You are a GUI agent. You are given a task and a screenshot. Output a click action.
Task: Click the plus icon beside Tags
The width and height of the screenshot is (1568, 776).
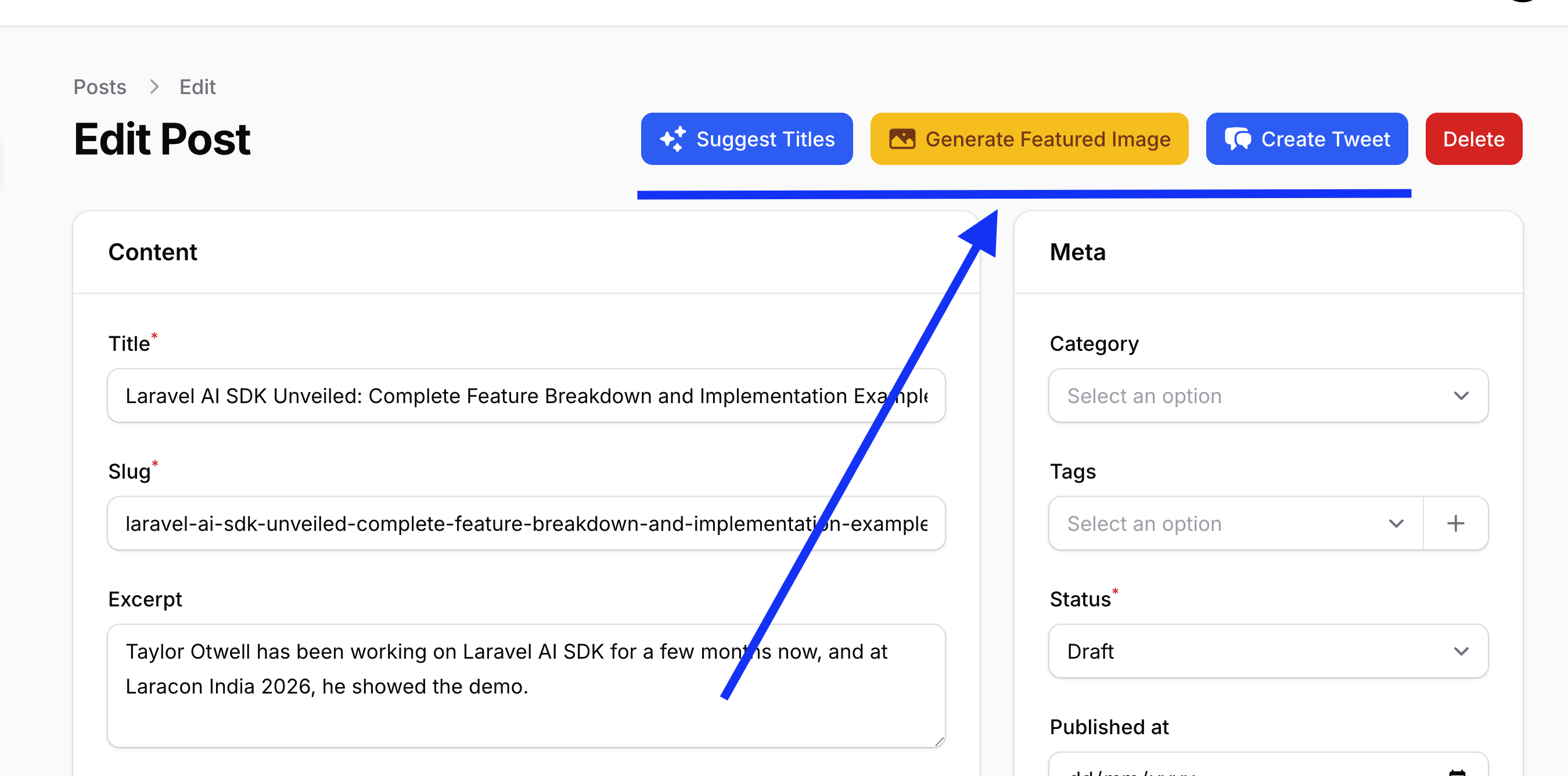[1455, 523]
